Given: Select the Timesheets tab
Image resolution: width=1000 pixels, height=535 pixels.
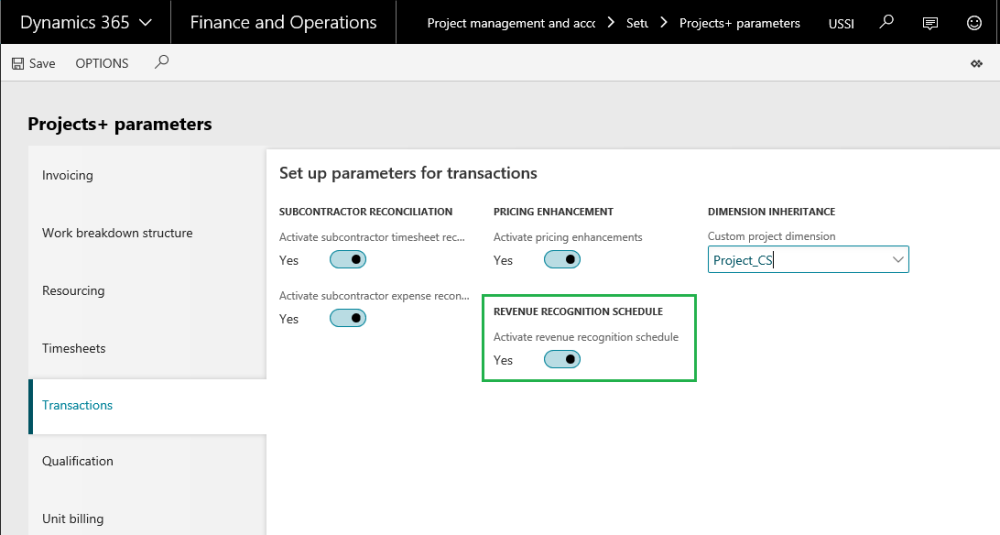Looking at the screenshot, I should (74, 348).
